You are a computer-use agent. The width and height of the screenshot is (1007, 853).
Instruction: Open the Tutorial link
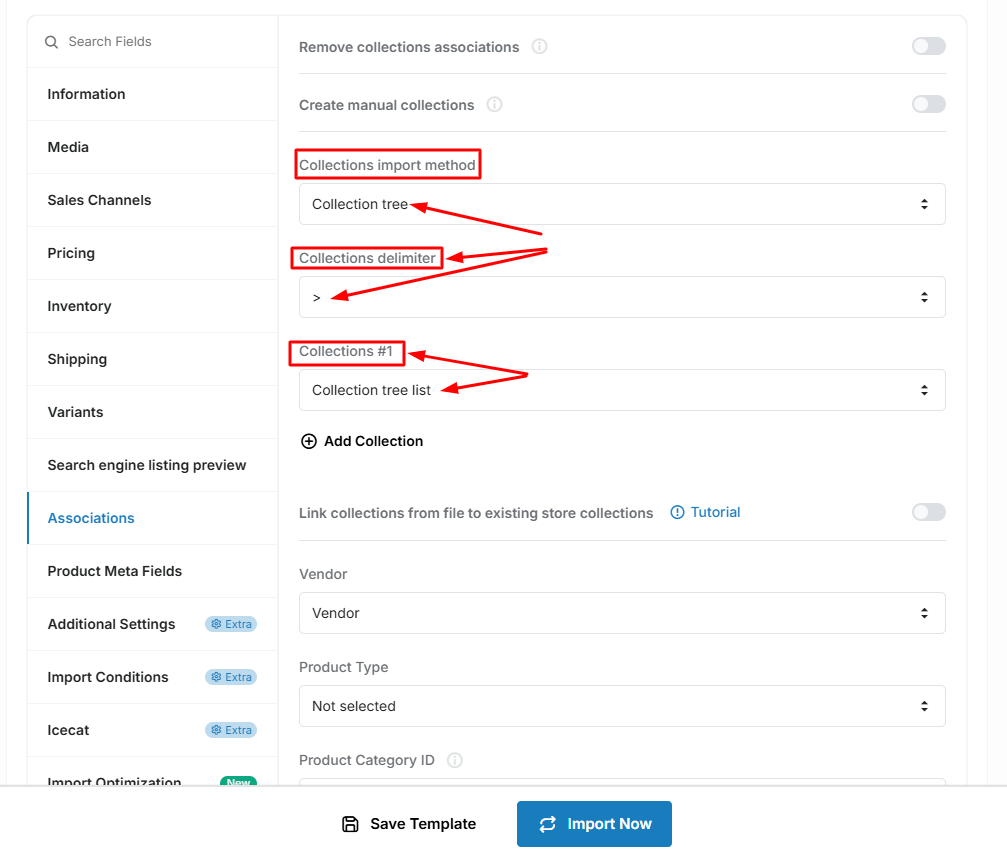705,512
